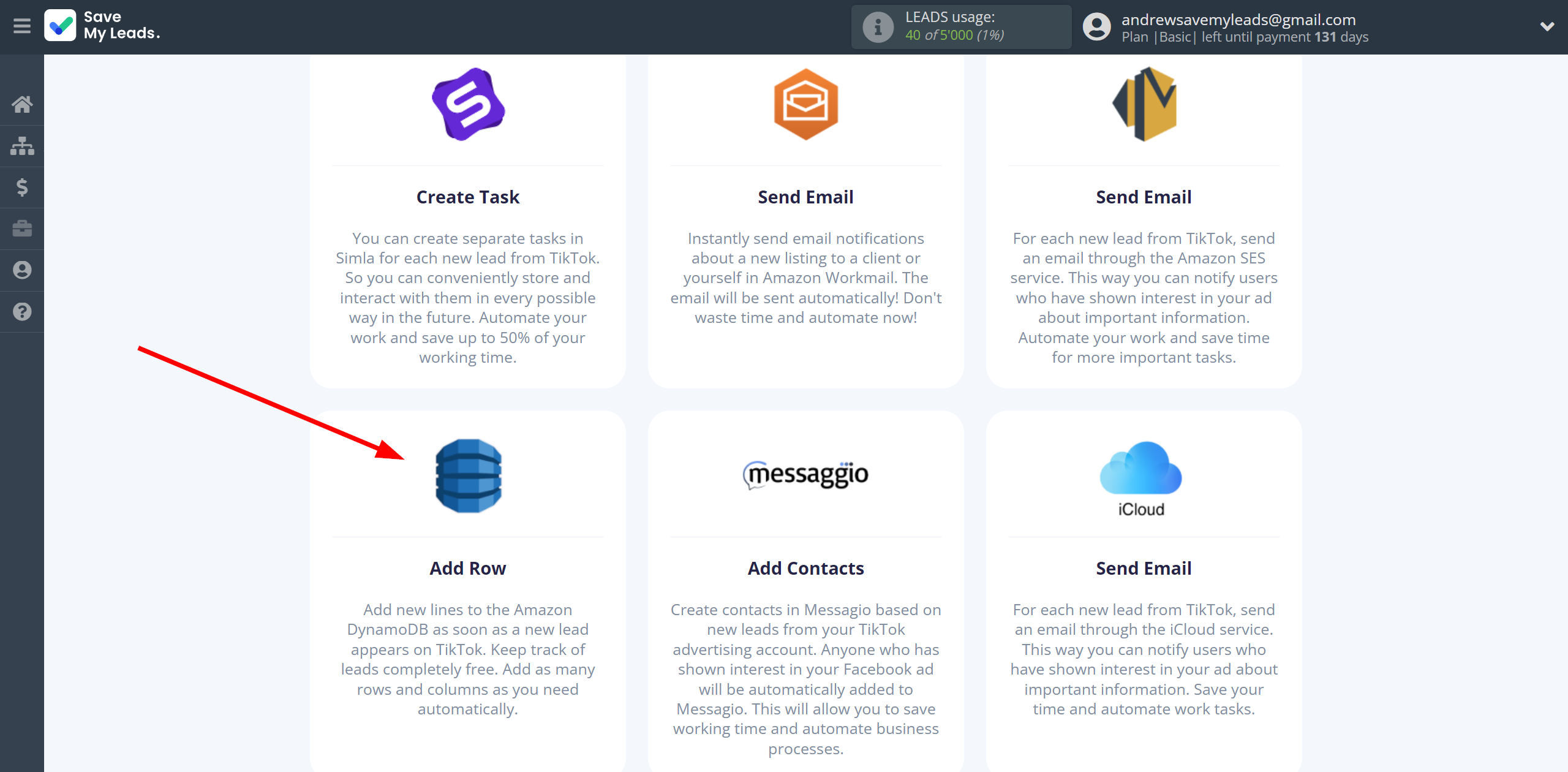
Task: Click iCloud service description text
Action: pos(1144,659)
